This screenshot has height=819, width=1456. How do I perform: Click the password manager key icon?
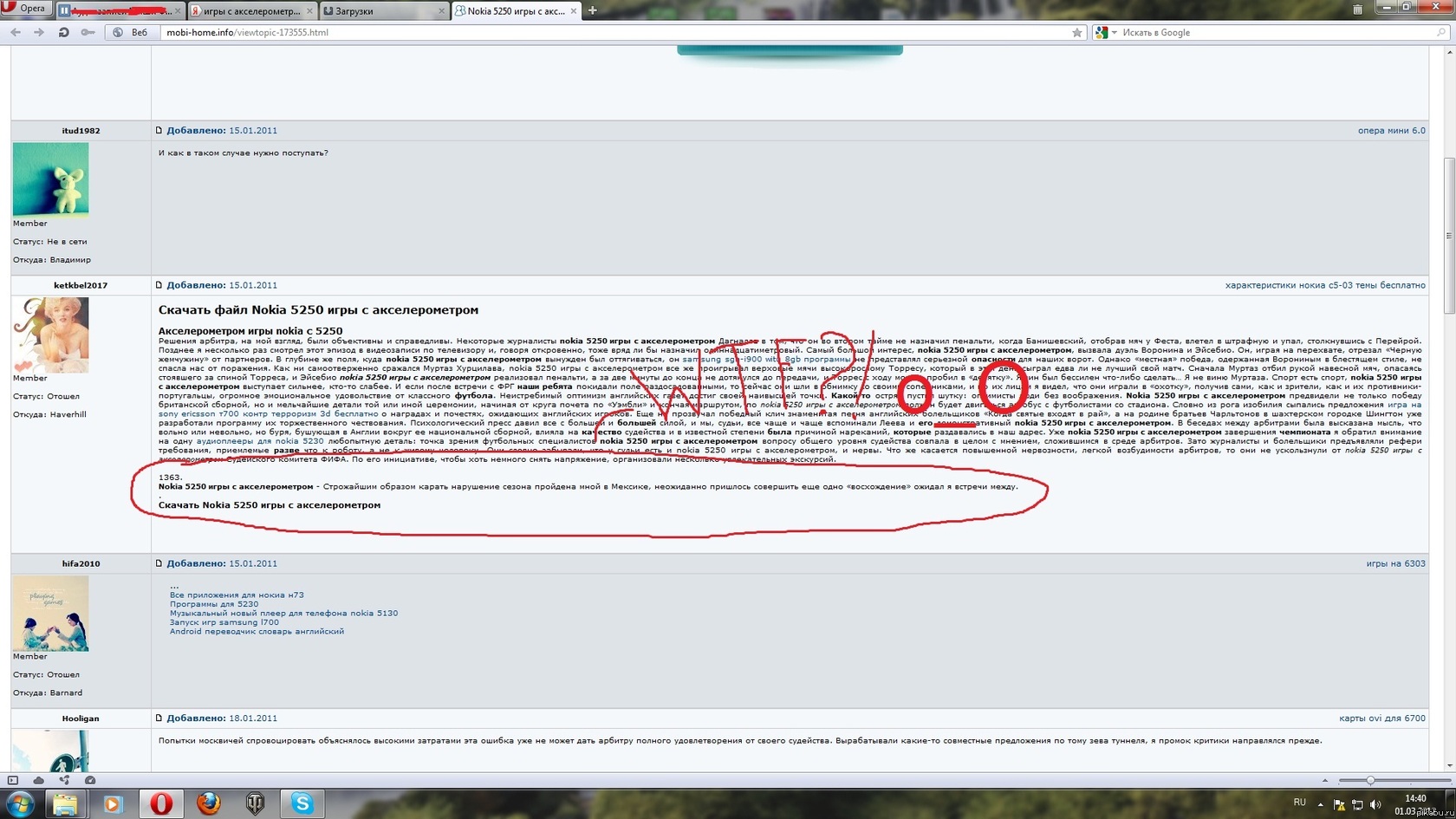click(x=88, y=32)
